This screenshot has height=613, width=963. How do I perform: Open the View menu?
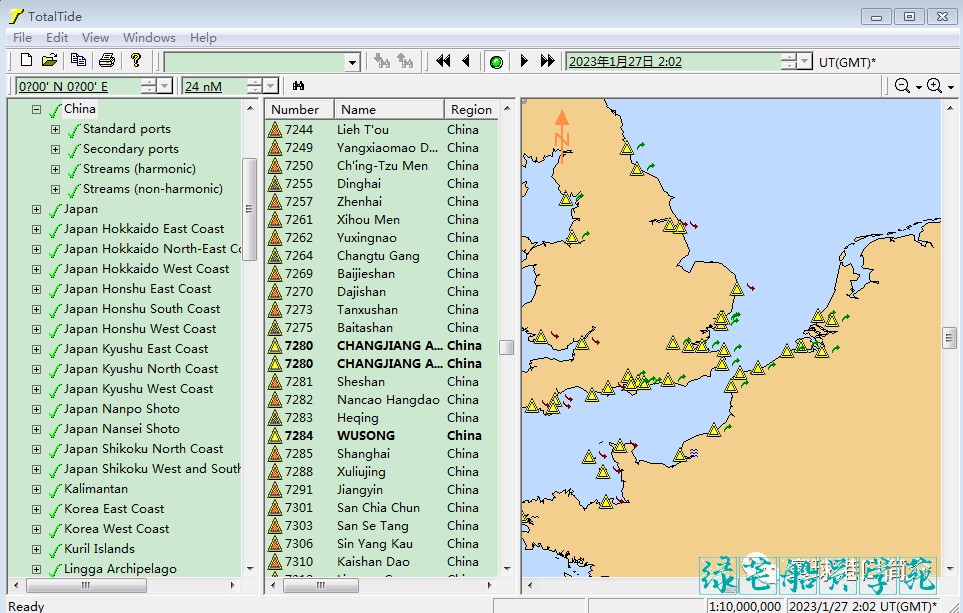pyautogui.click(x=95, y=37)
